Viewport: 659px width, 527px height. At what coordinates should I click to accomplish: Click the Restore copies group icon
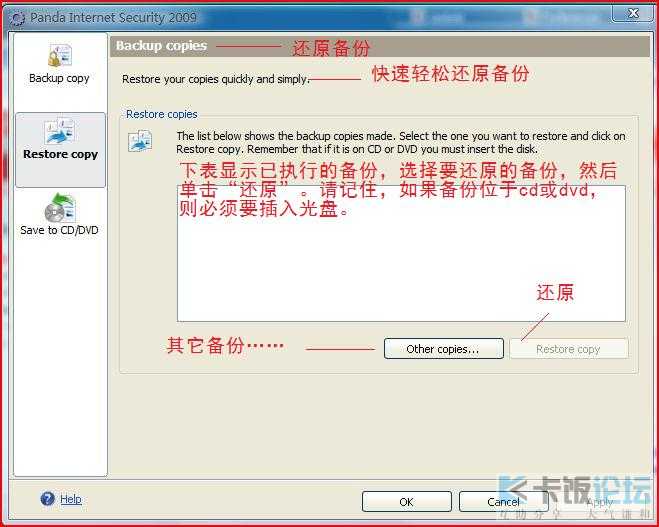point(139,140)
